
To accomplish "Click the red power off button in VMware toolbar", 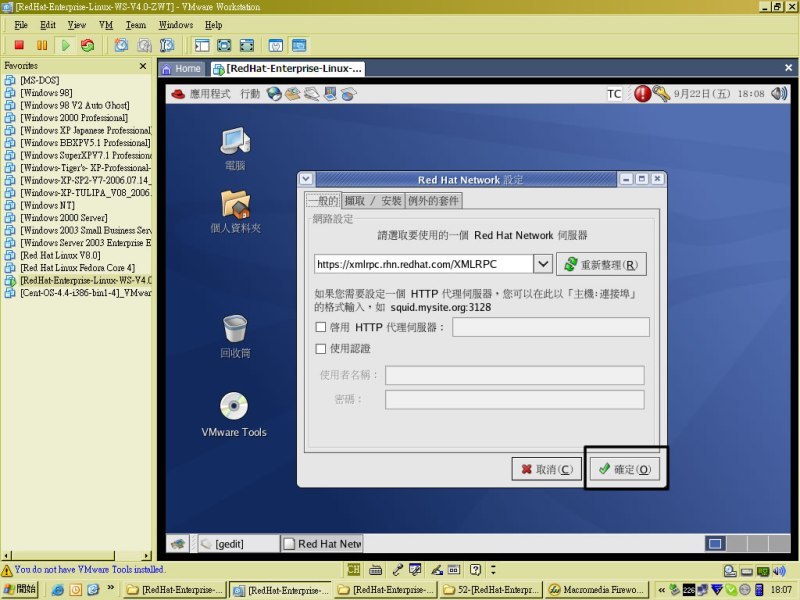I will tap(19, 45).
